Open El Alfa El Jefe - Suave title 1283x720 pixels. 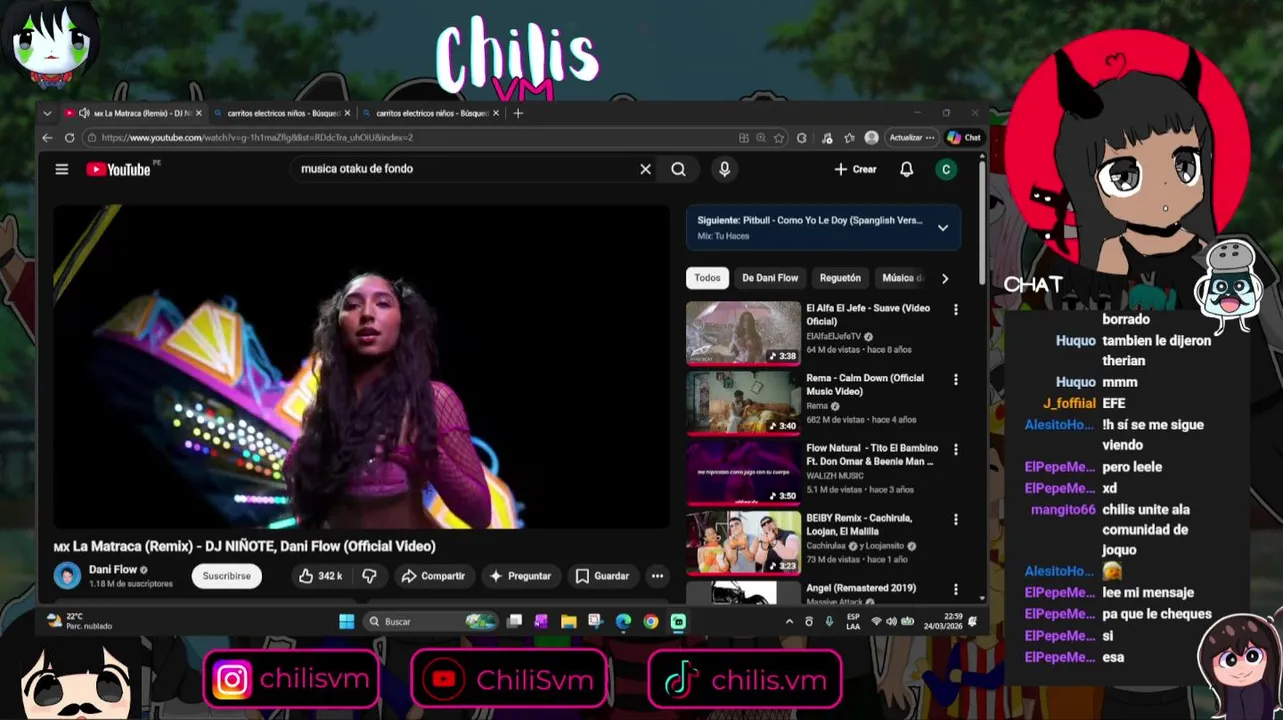[x=868, y=314]
